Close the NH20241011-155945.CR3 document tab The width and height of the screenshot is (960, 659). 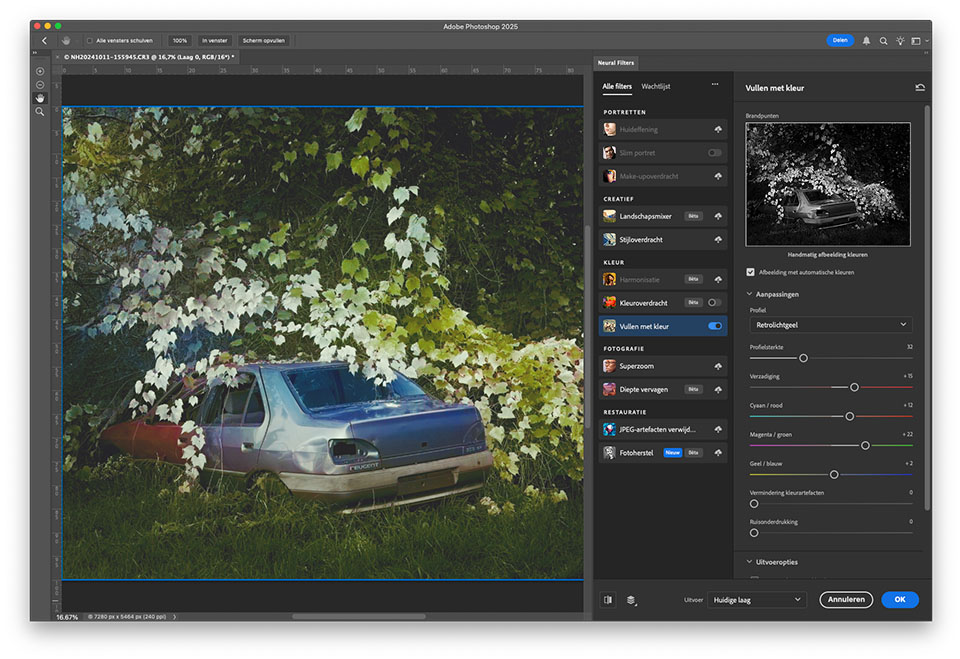click(x=58, y=57)
